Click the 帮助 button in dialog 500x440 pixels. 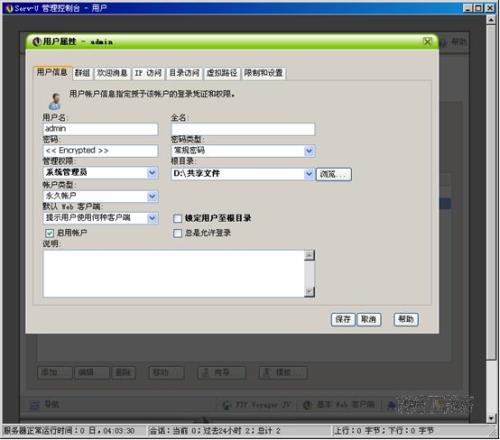(406, 319)
